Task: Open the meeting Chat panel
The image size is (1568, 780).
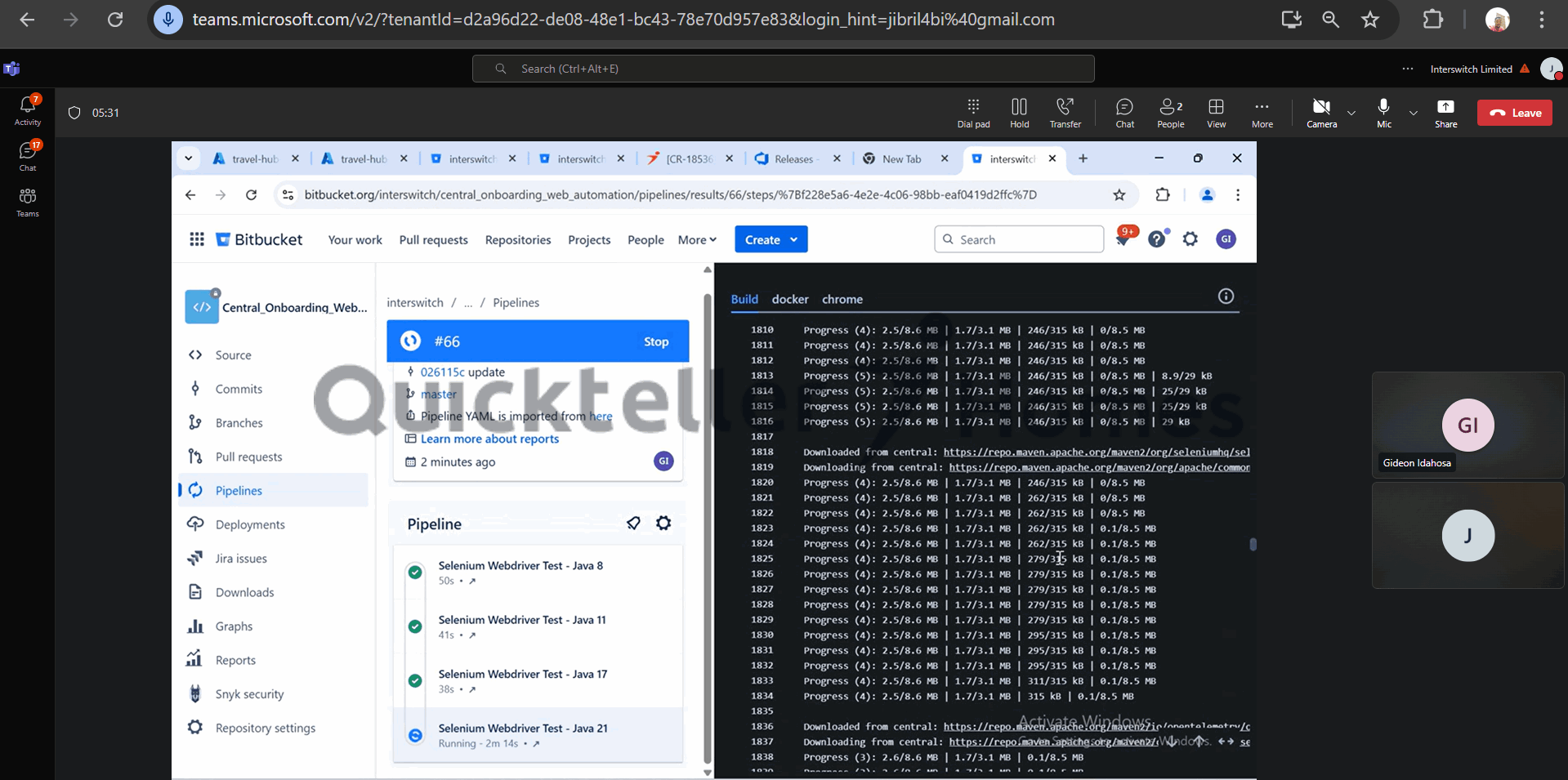Action: click(1124, 113)
